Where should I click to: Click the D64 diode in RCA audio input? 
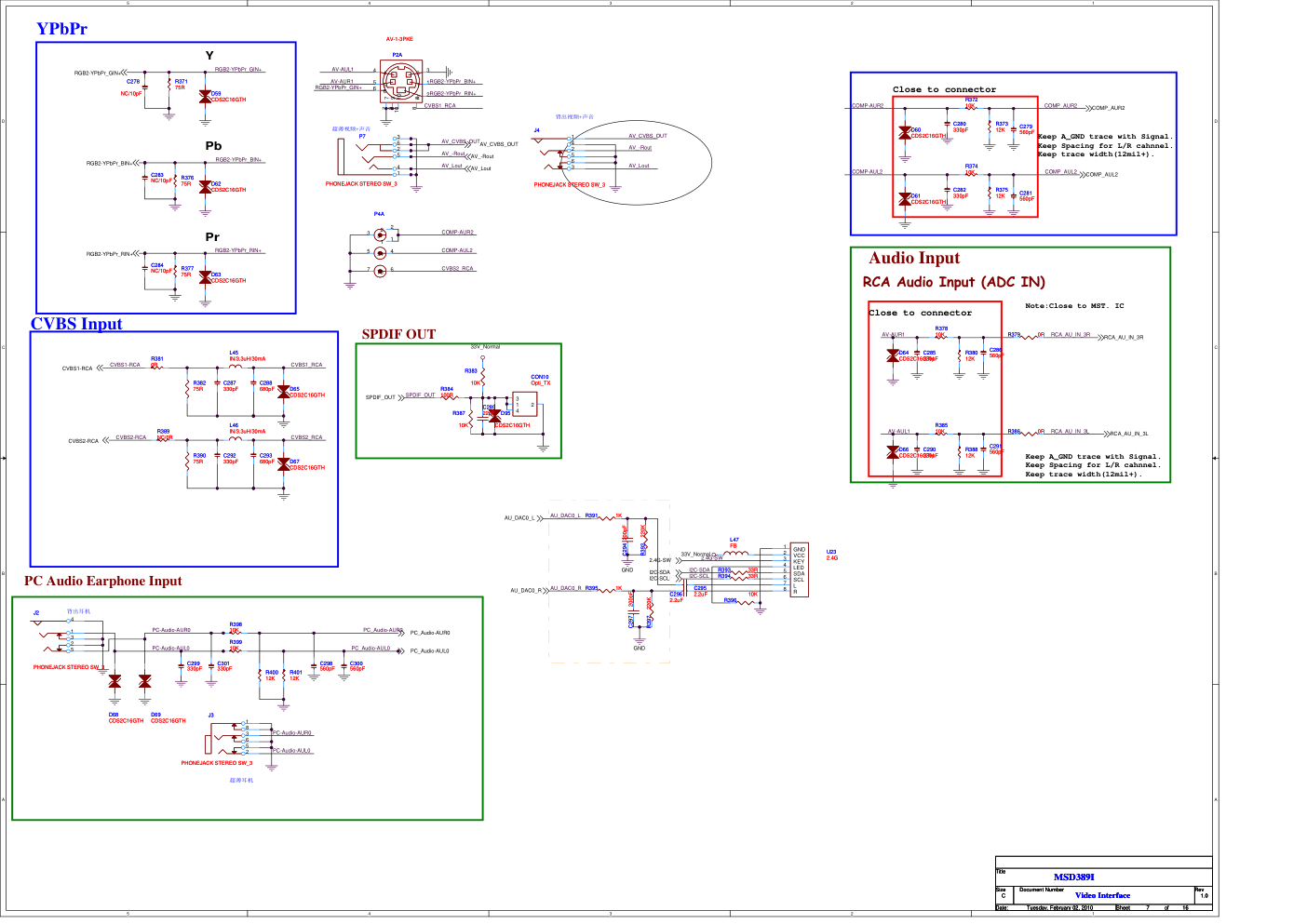893,355
